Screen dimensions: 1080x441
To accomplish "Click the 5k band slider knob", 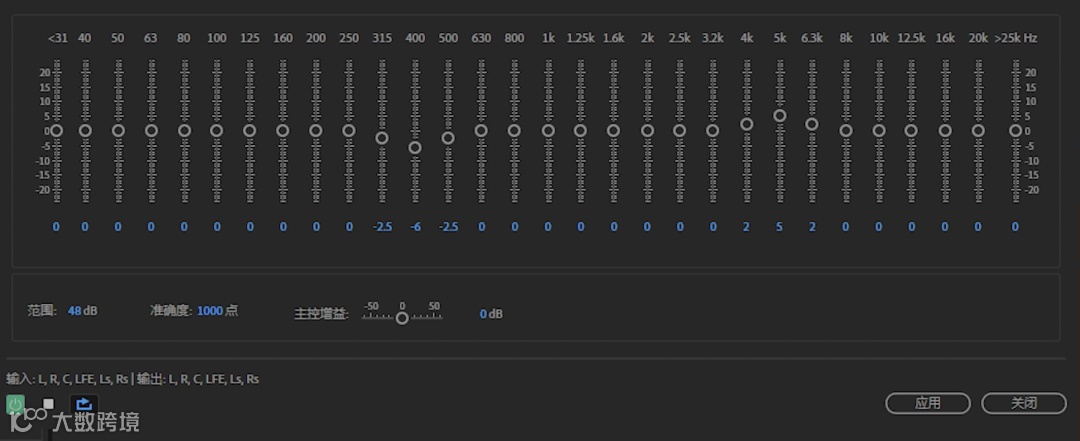I will (780, 116).
